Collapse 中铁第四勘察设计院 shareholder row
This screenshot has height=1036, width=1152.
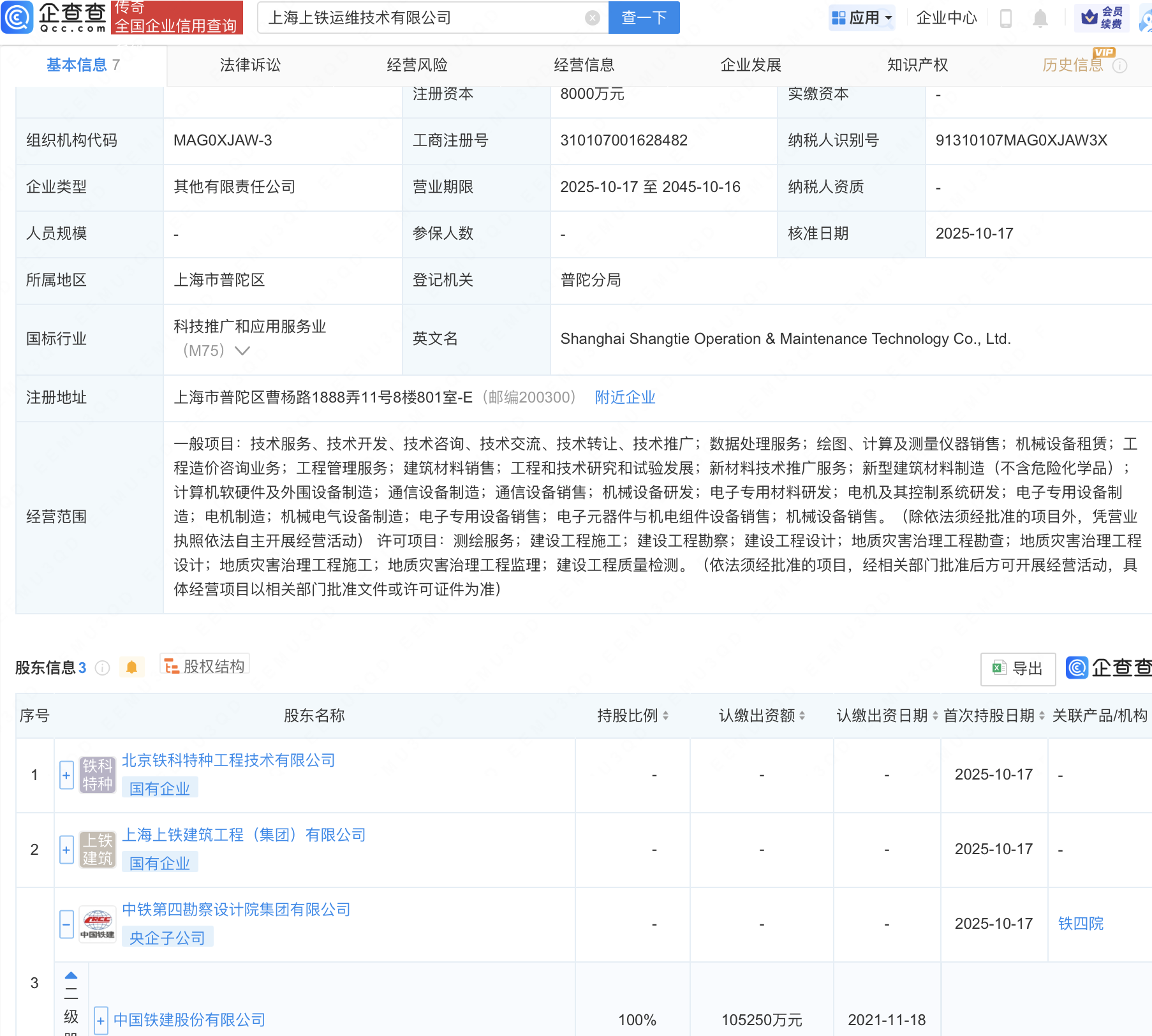(x=66, y=924)
